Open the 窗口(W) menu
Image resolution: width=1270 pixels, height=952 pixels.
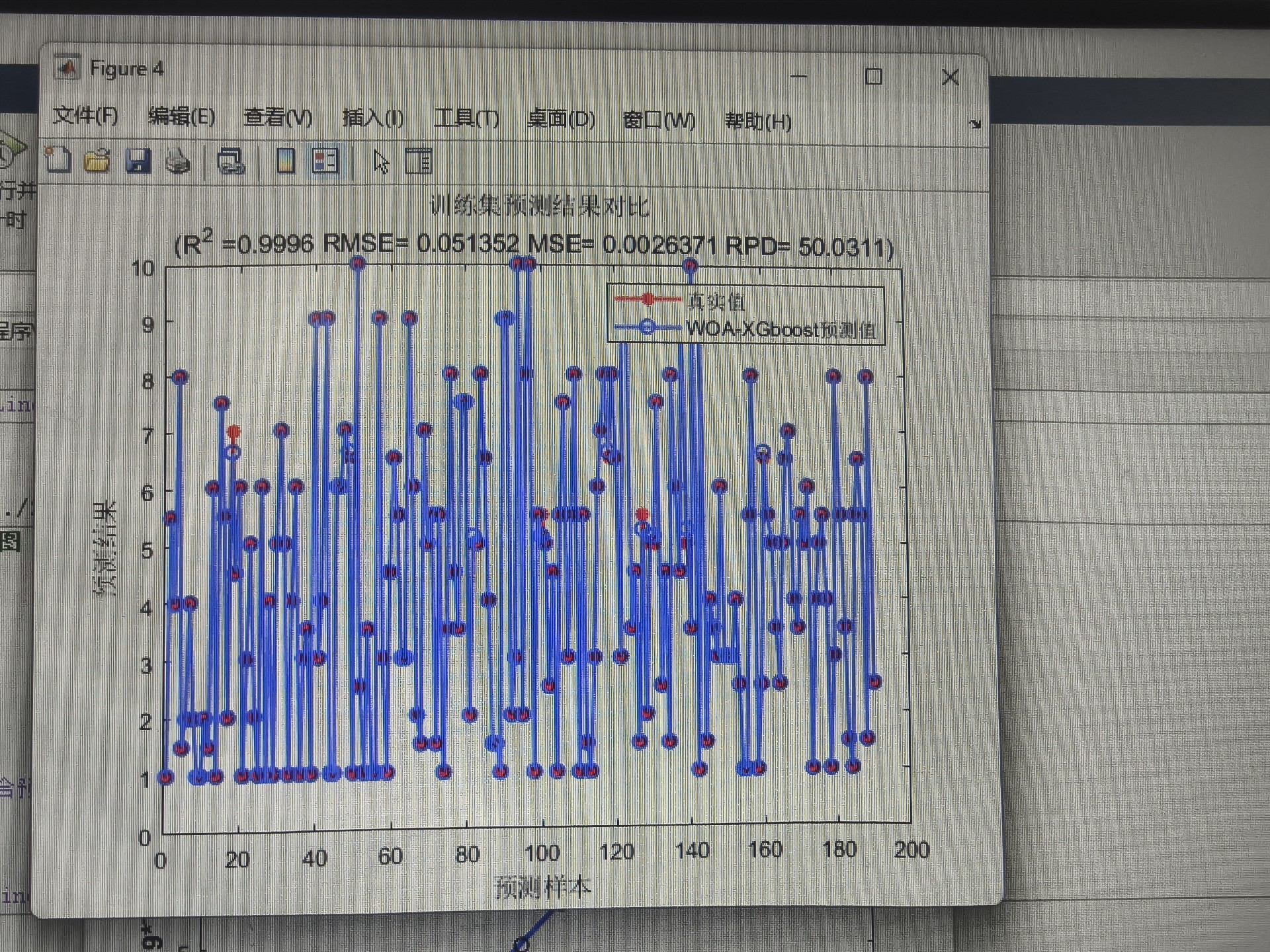tap(659, 120)
